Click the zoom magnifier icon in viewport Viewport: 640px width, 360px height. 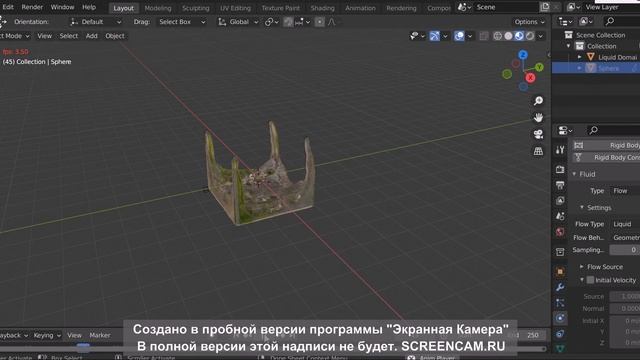click(538, 101)
